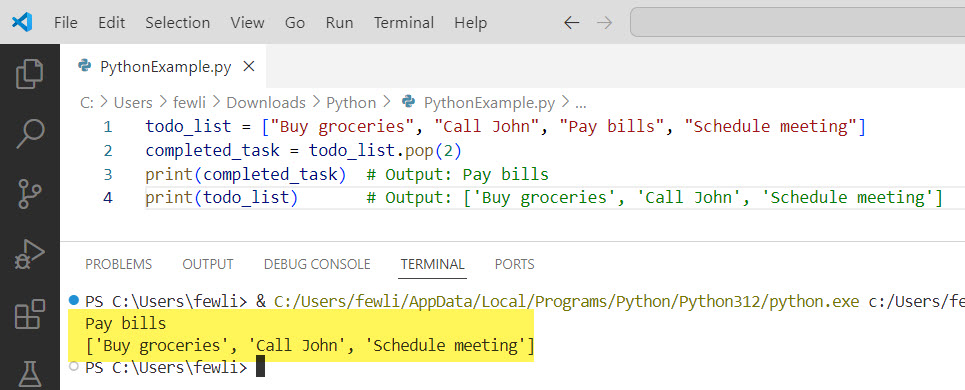
Task: Click the command center search box
Action: (x=798, y=23)
